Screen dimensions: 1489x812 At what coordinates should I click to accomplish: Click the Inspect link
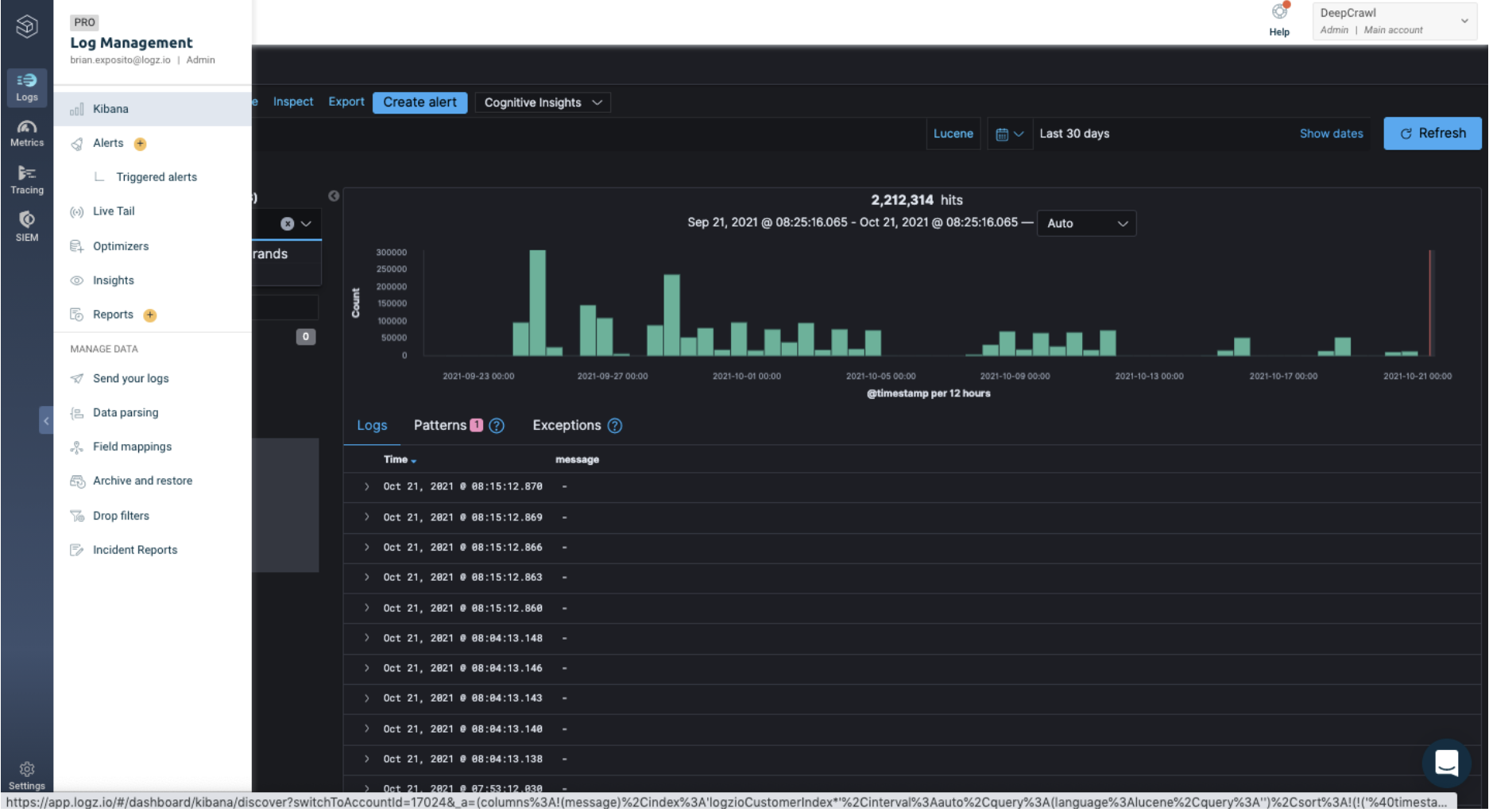click(293, 102)
